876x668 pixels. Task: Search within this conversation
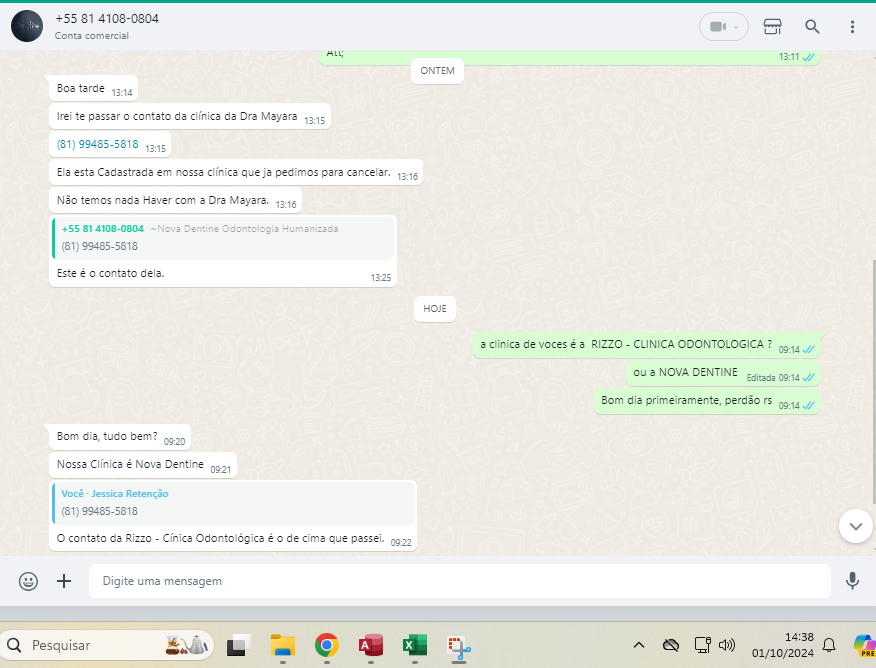click(812, 26)
